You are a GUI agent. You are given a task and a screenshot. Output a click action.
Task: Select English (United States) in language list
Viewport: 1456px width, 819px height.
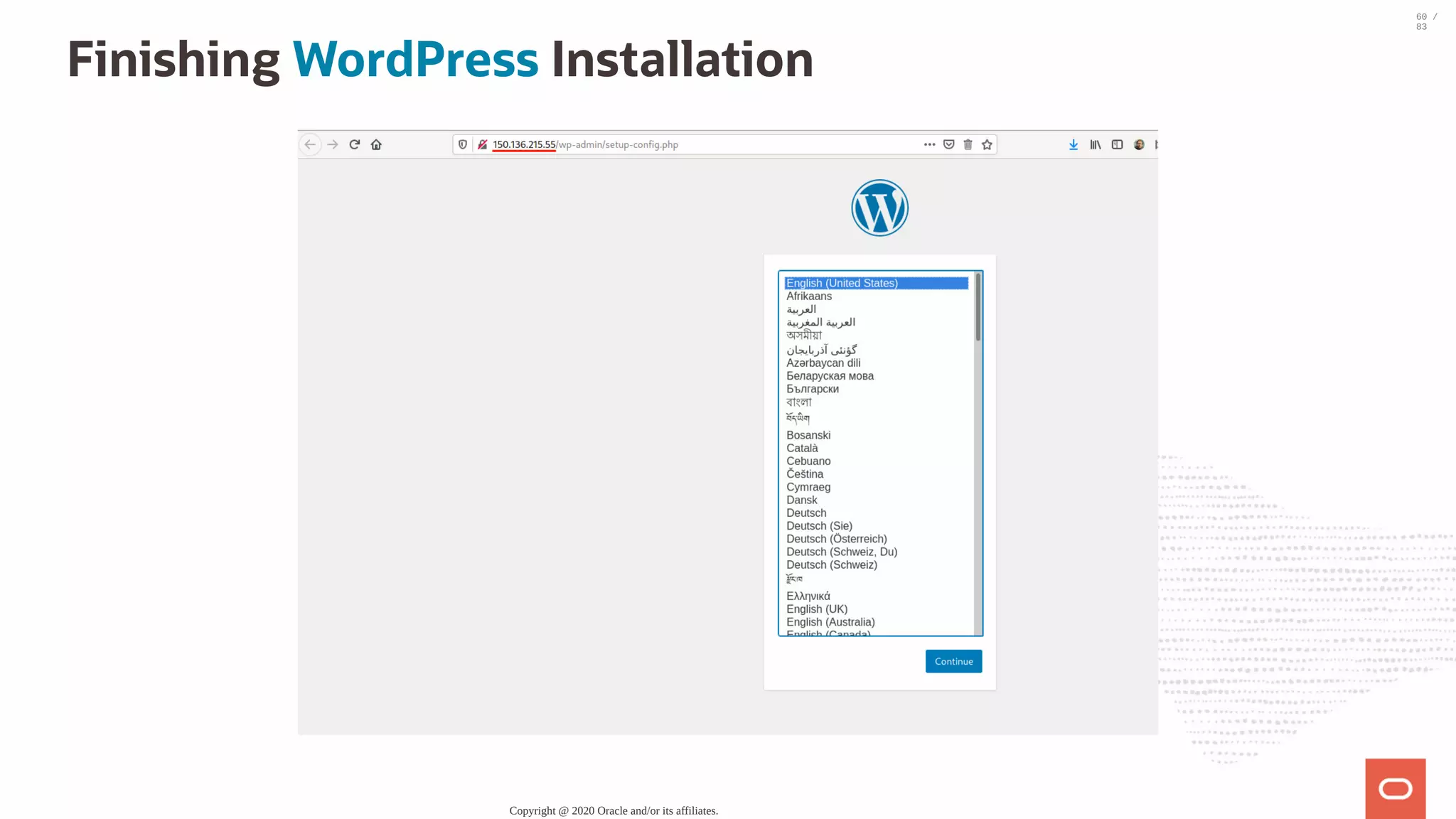pos(842,283)
